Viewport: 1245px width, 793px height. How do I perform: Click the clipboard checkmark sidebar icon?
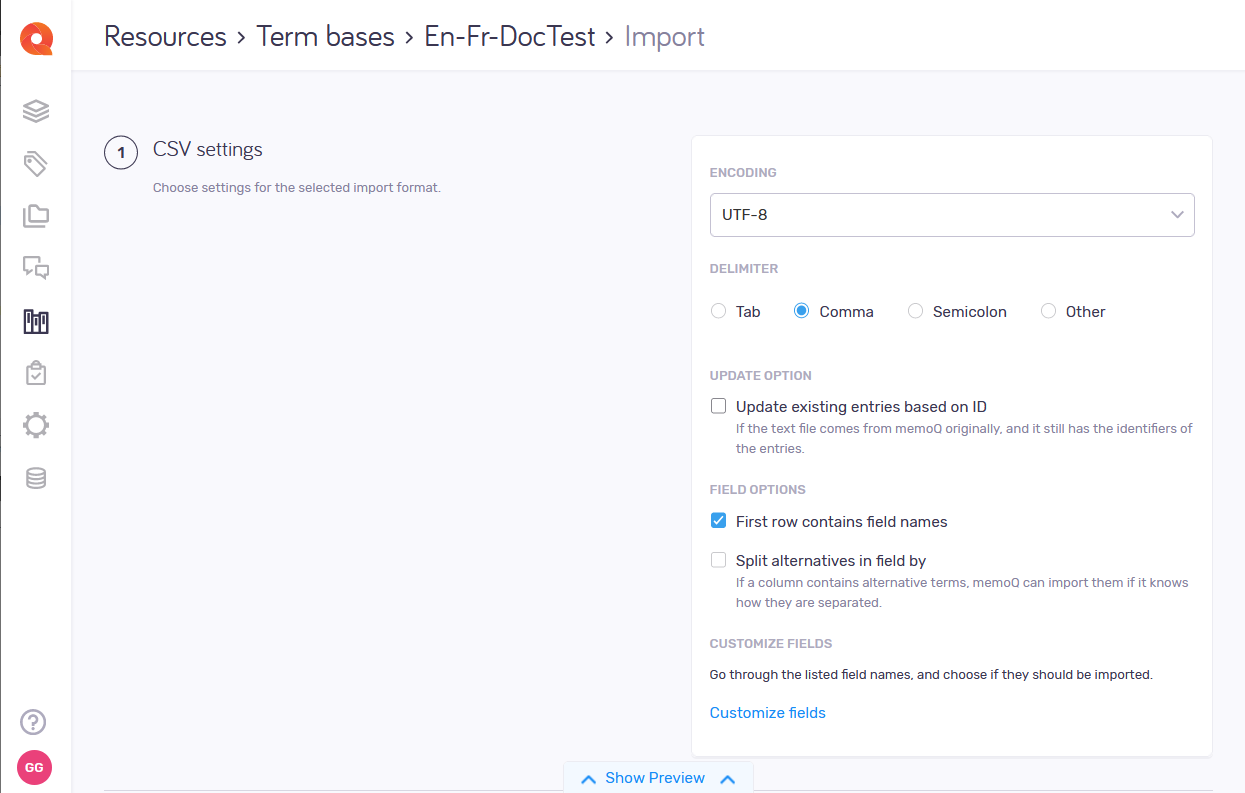click(36, 374)
